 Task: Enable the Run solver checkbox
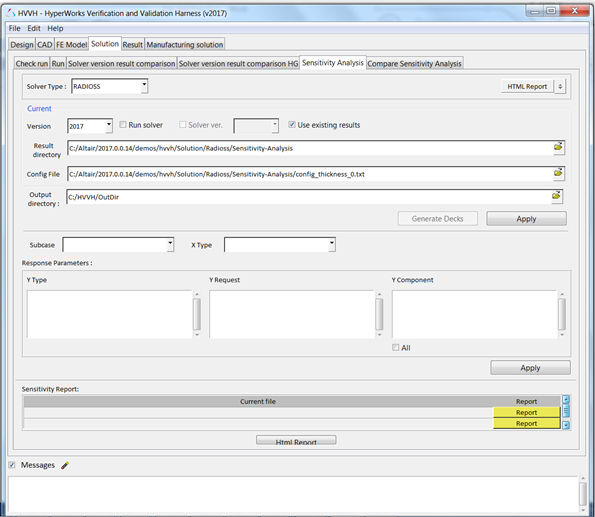click(123, 125)
